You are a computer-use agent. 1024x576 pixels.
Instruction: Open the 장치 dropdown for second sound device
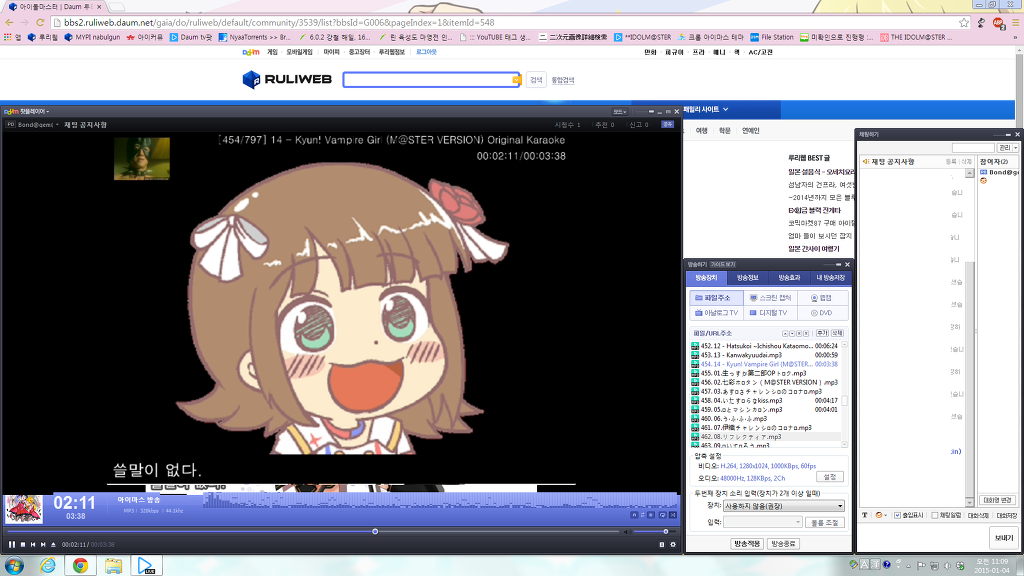[840, 506]
